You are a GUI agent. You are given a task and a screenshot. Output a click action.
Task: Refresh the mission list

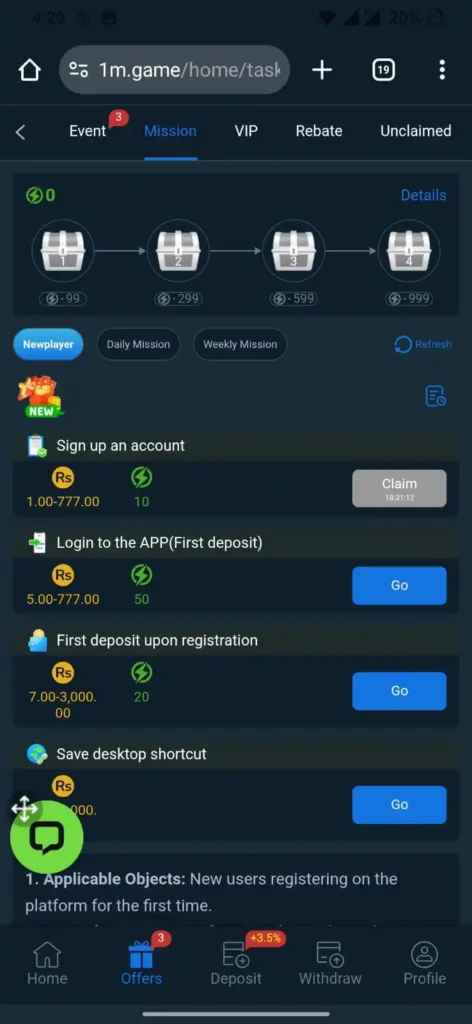(x=423, y=344)
